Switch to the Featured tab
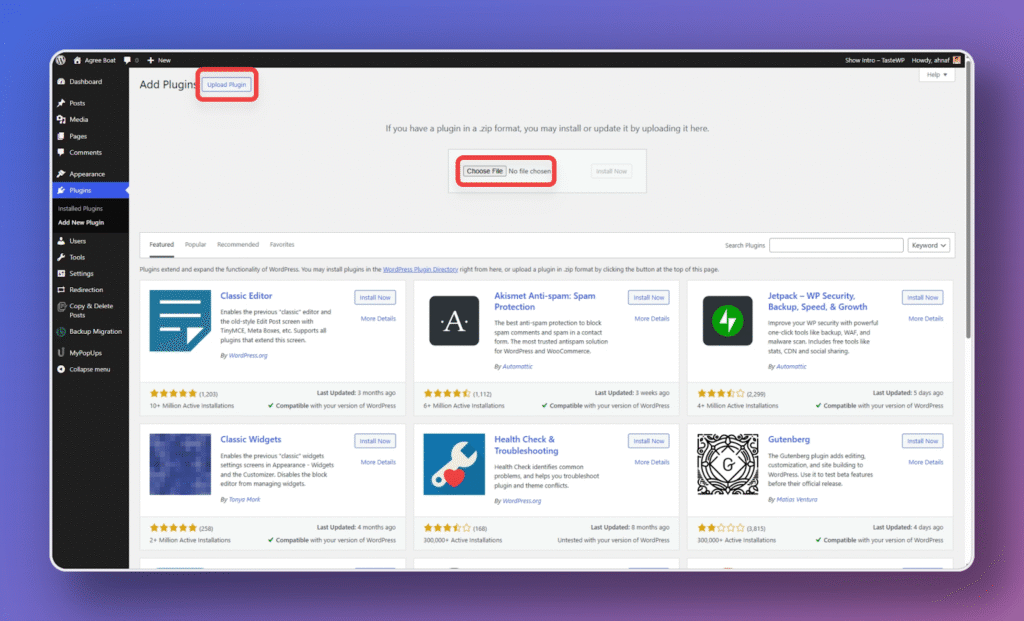The image size is (1024, 621). (x=161, y=245)
